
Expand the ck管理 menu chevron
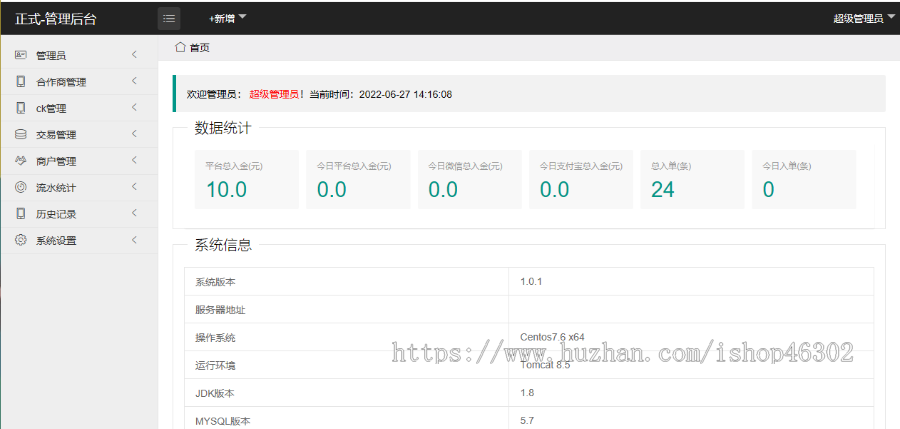click(x=134, y=107)
